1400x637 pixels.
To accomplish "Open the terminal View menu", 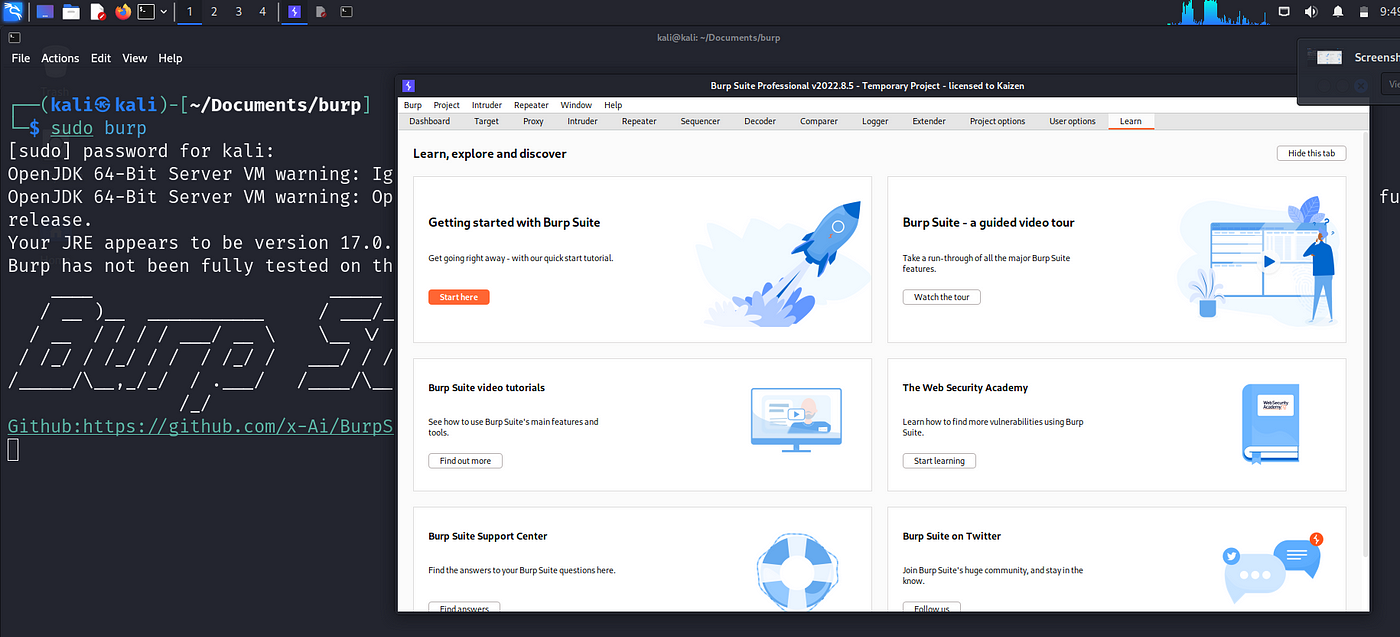I will pos(135,58).
